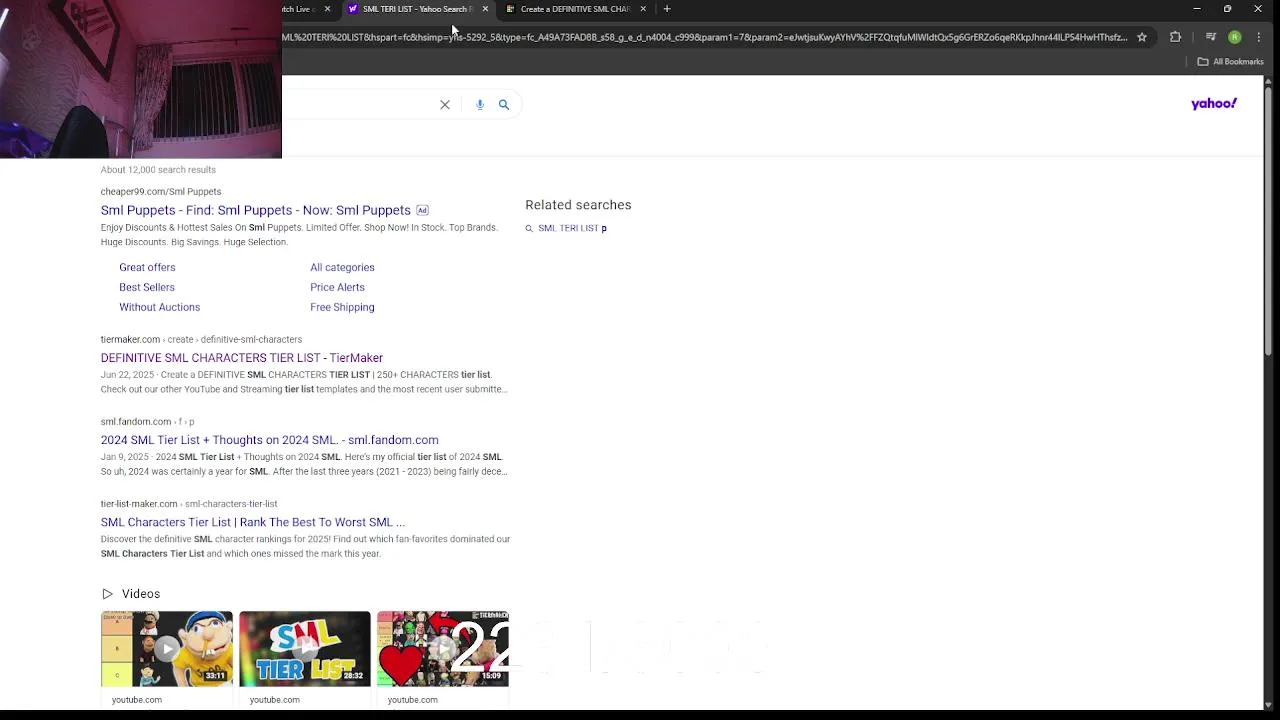The image size is (1280, 720).
Task: Click the Ad badge beside Sml Puppets
Action: tap(422, 211)
